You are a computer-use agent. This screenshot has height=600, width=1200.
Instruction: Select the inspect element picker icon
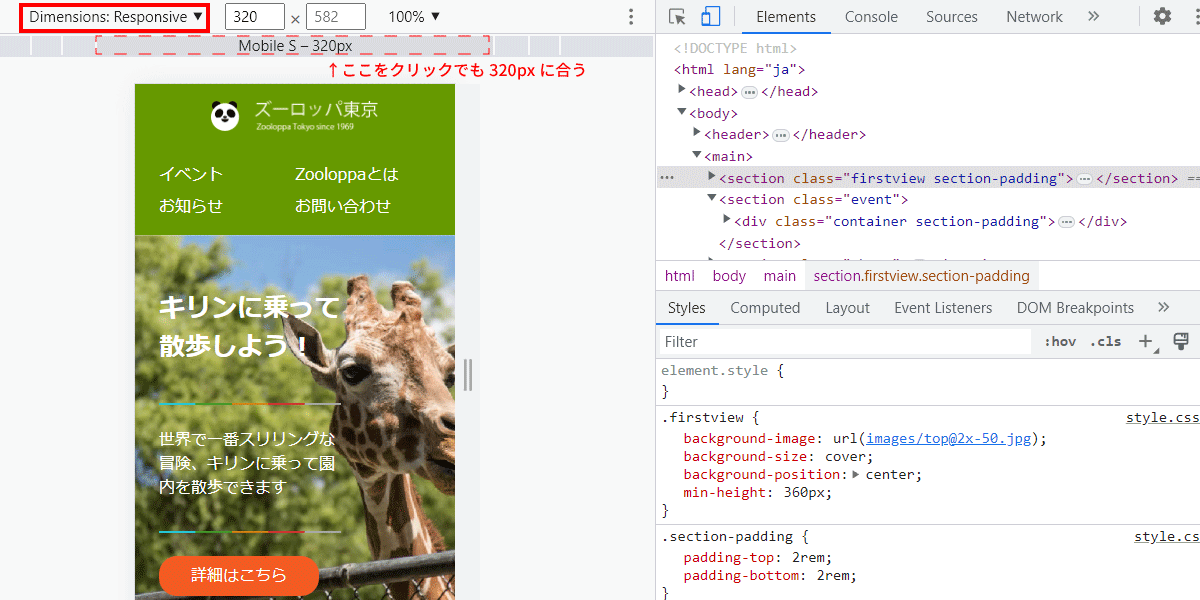point(677,16)
